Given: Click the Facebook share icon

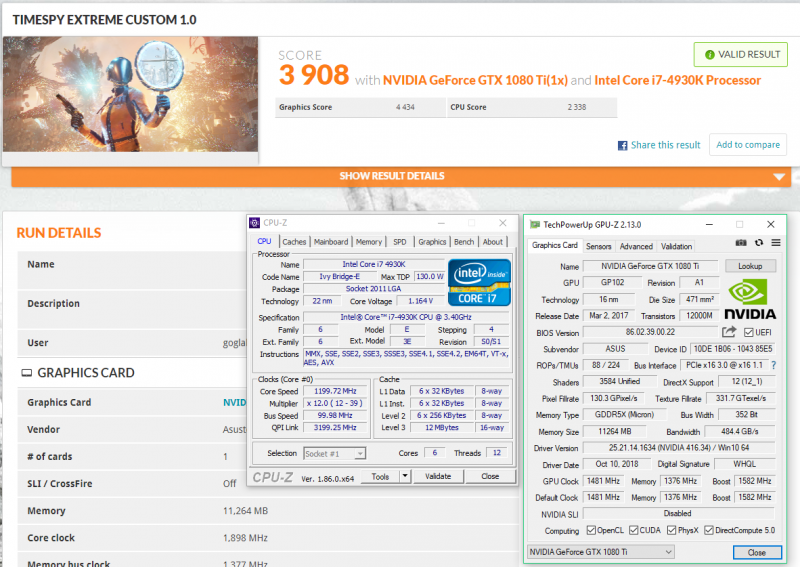Looking at the screenshot, I should tap(622, 145).
